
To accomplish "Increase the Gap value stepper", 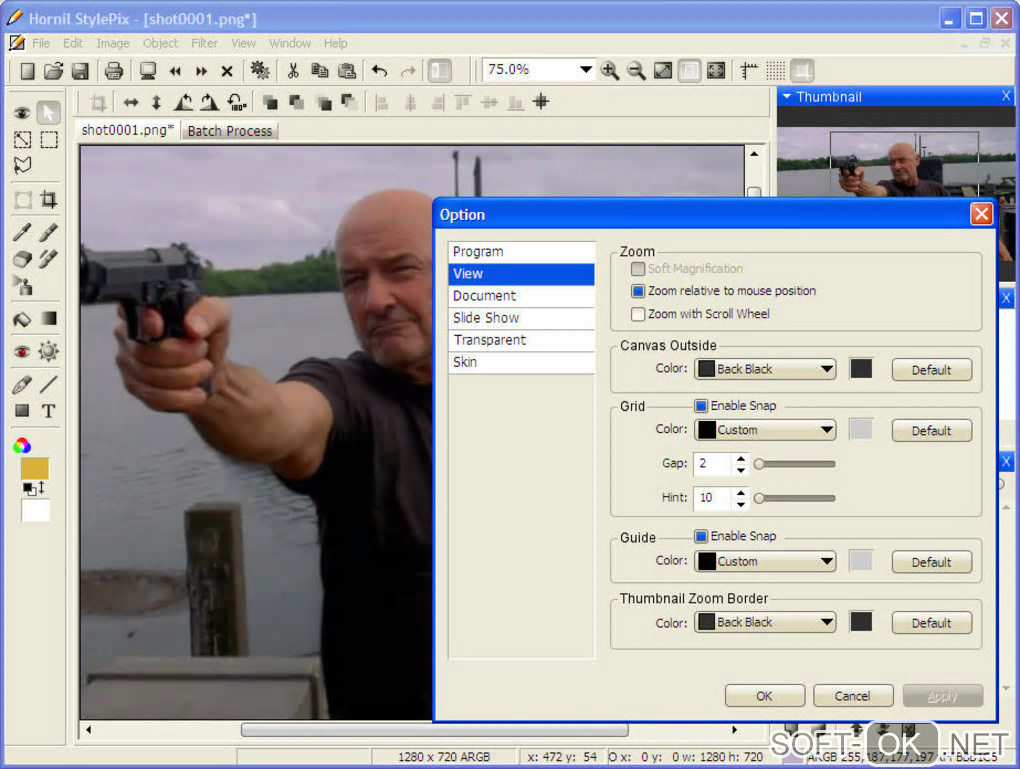I will [x=741, y=459].
